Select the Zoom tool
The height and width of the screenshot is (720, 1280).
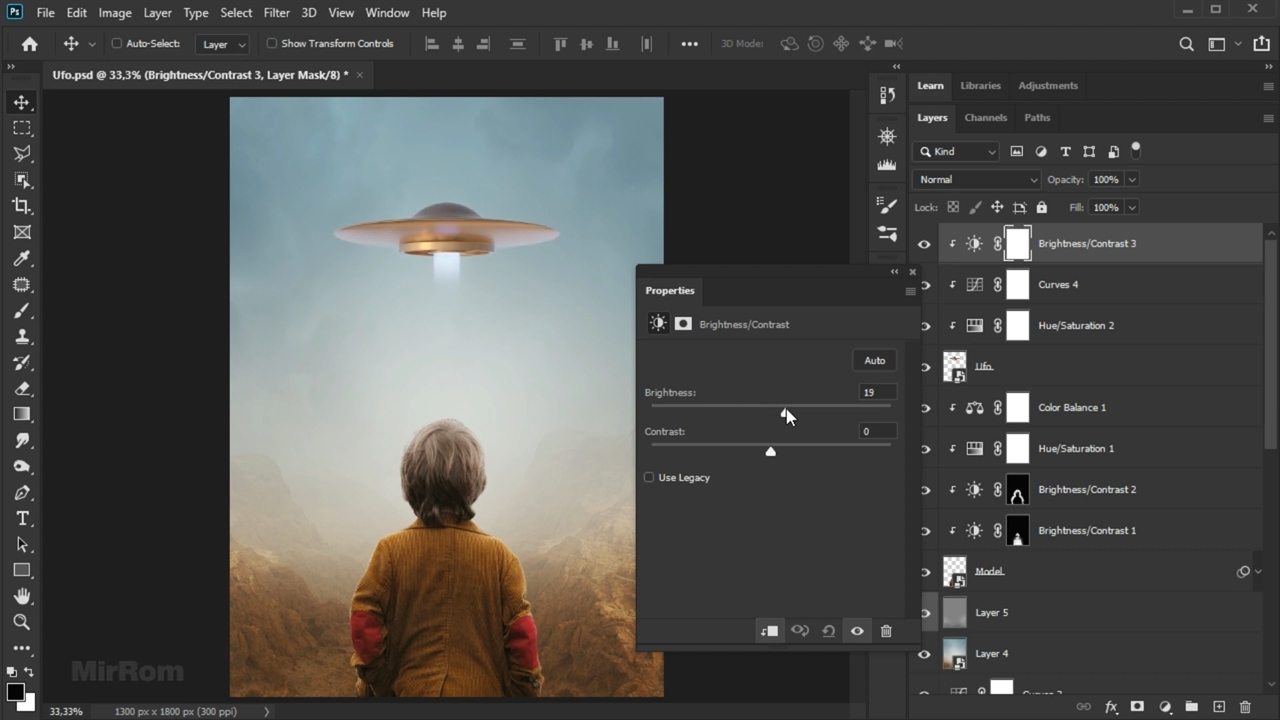21,622
